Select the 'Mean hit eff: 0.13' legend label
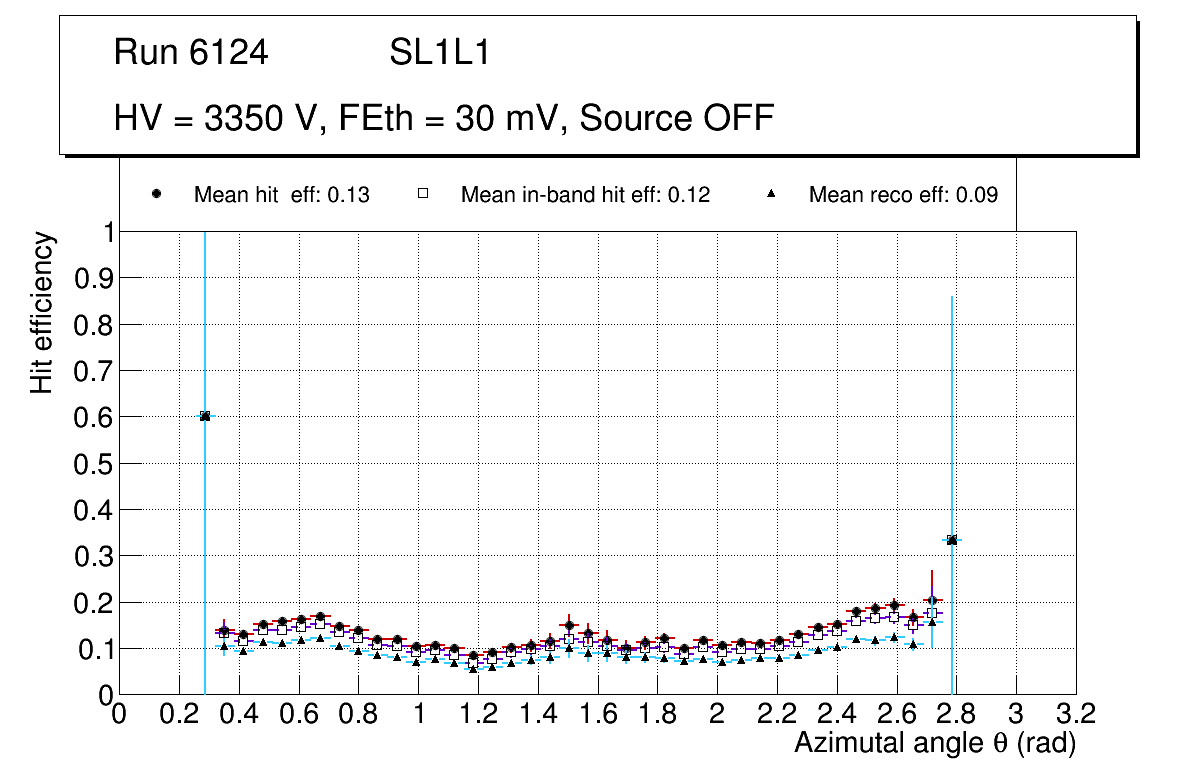 tap(281, 195)
